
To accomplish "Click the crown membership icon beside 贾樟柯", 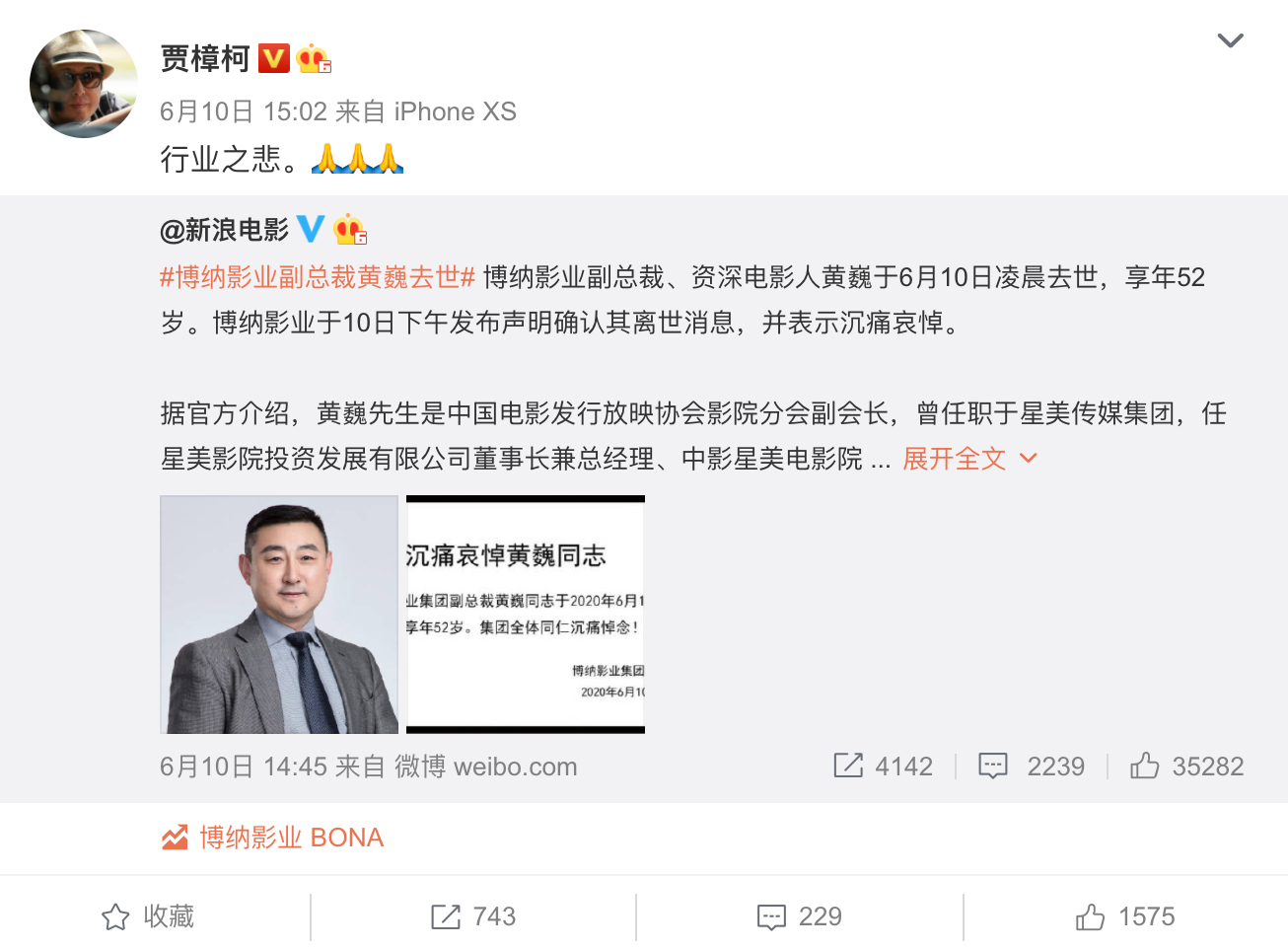I will coord(314,59).
